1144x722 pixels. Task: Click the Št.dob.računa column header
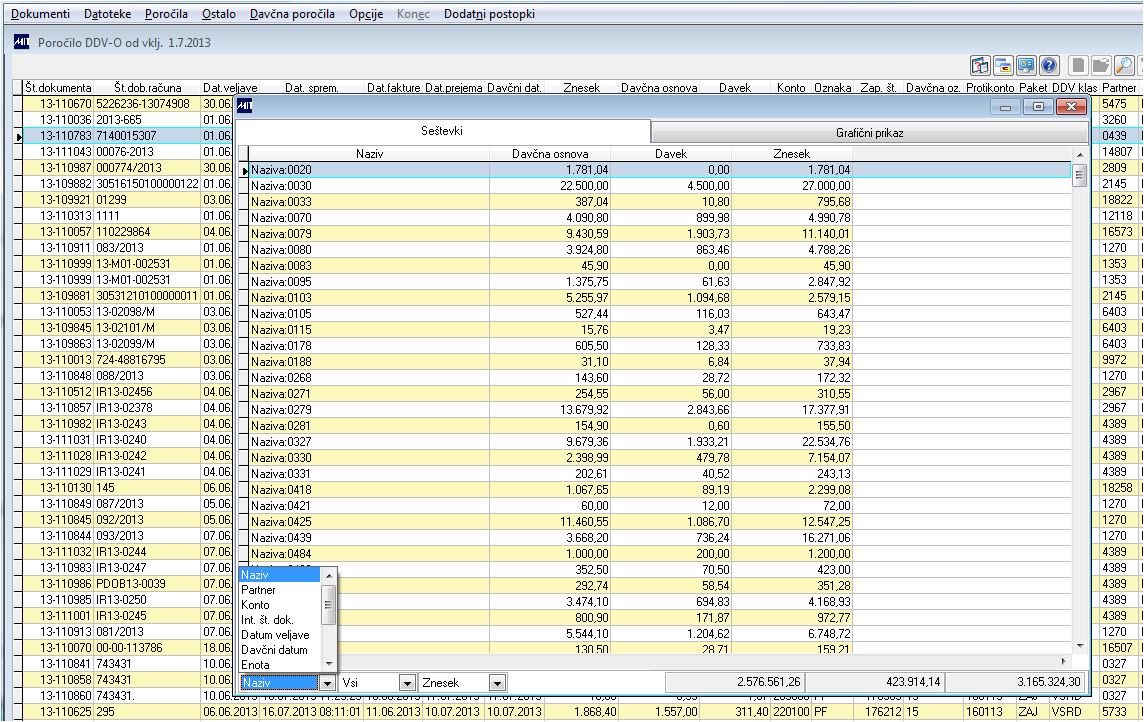pos(147,88)
